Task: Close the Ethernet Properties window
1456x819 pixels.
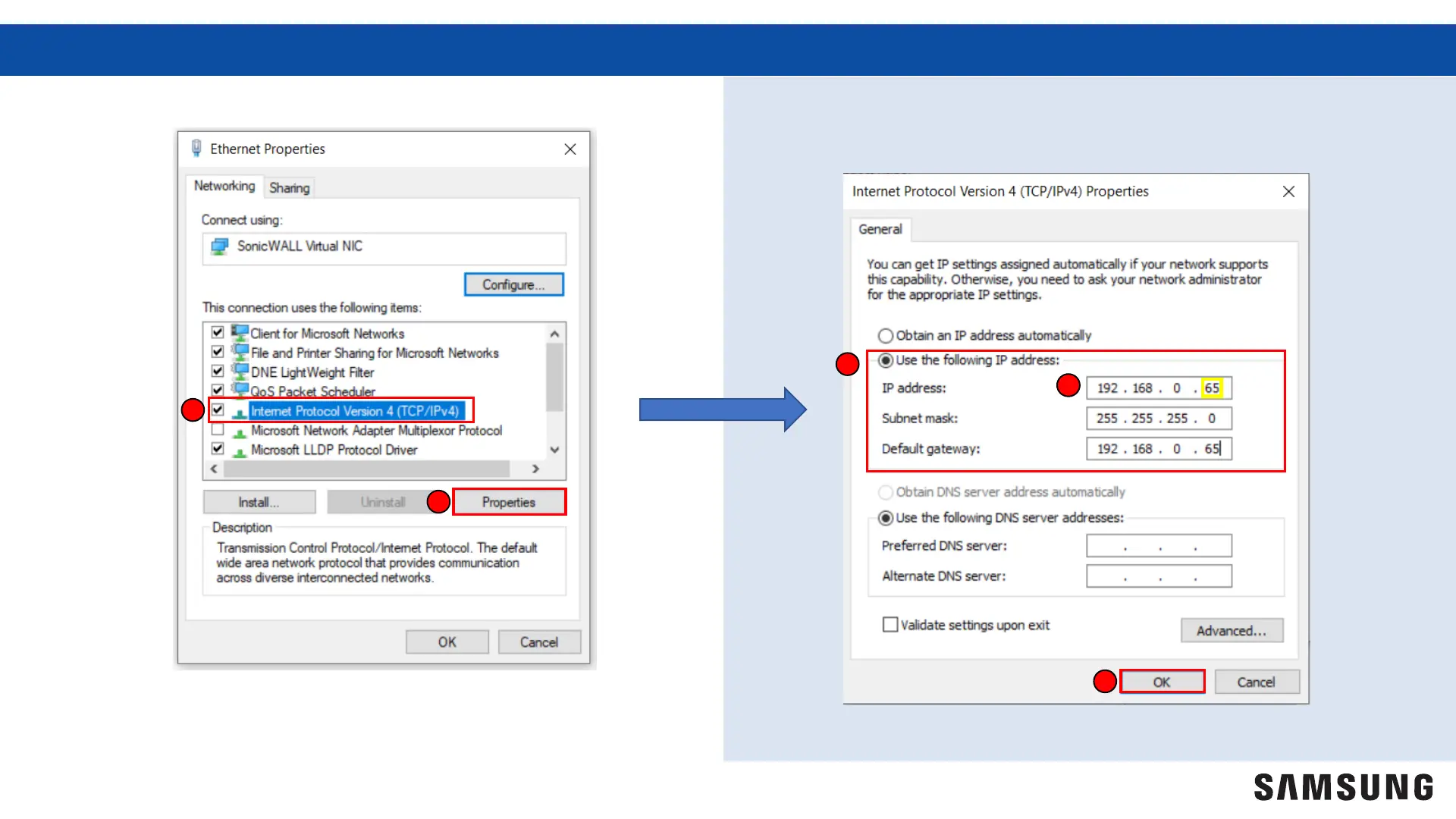Action: [x=570, y=149]
